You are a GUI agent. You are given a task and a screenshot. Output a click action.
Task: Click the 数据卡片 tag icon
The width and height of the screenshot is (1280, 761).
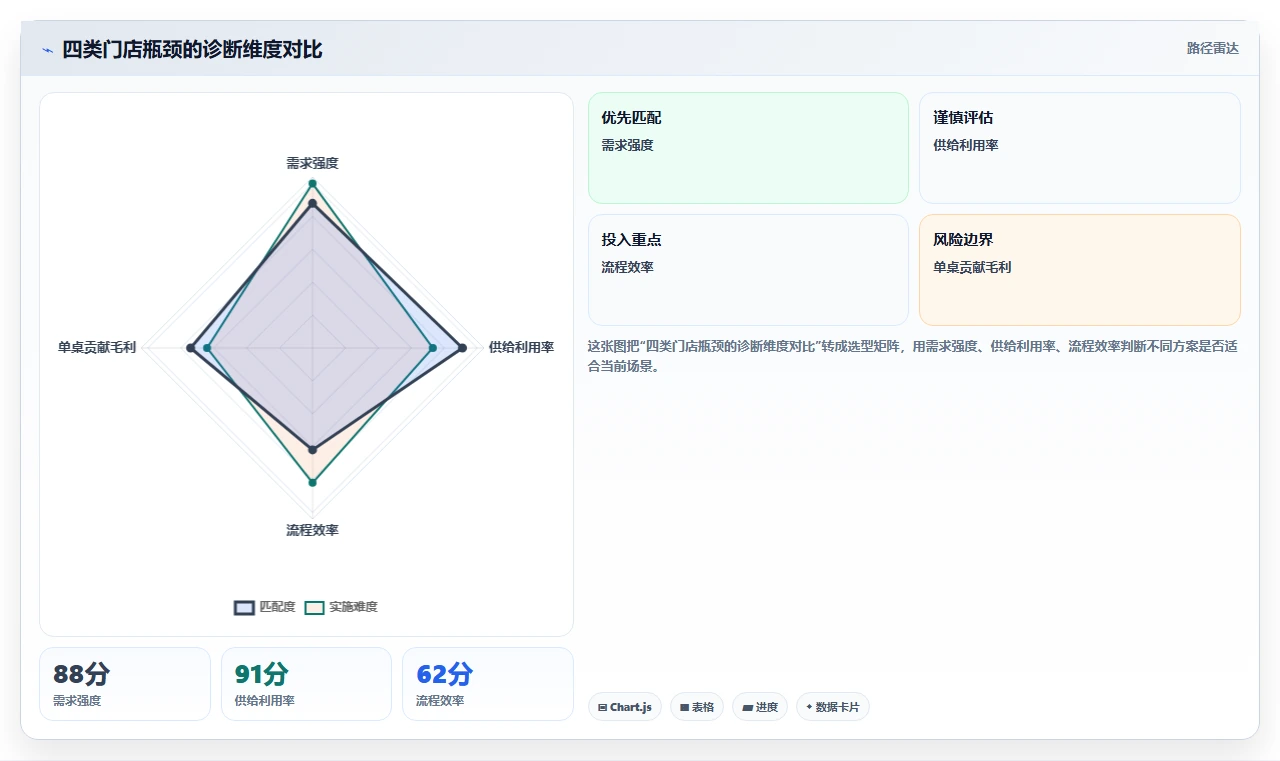(x=809, y=706)
